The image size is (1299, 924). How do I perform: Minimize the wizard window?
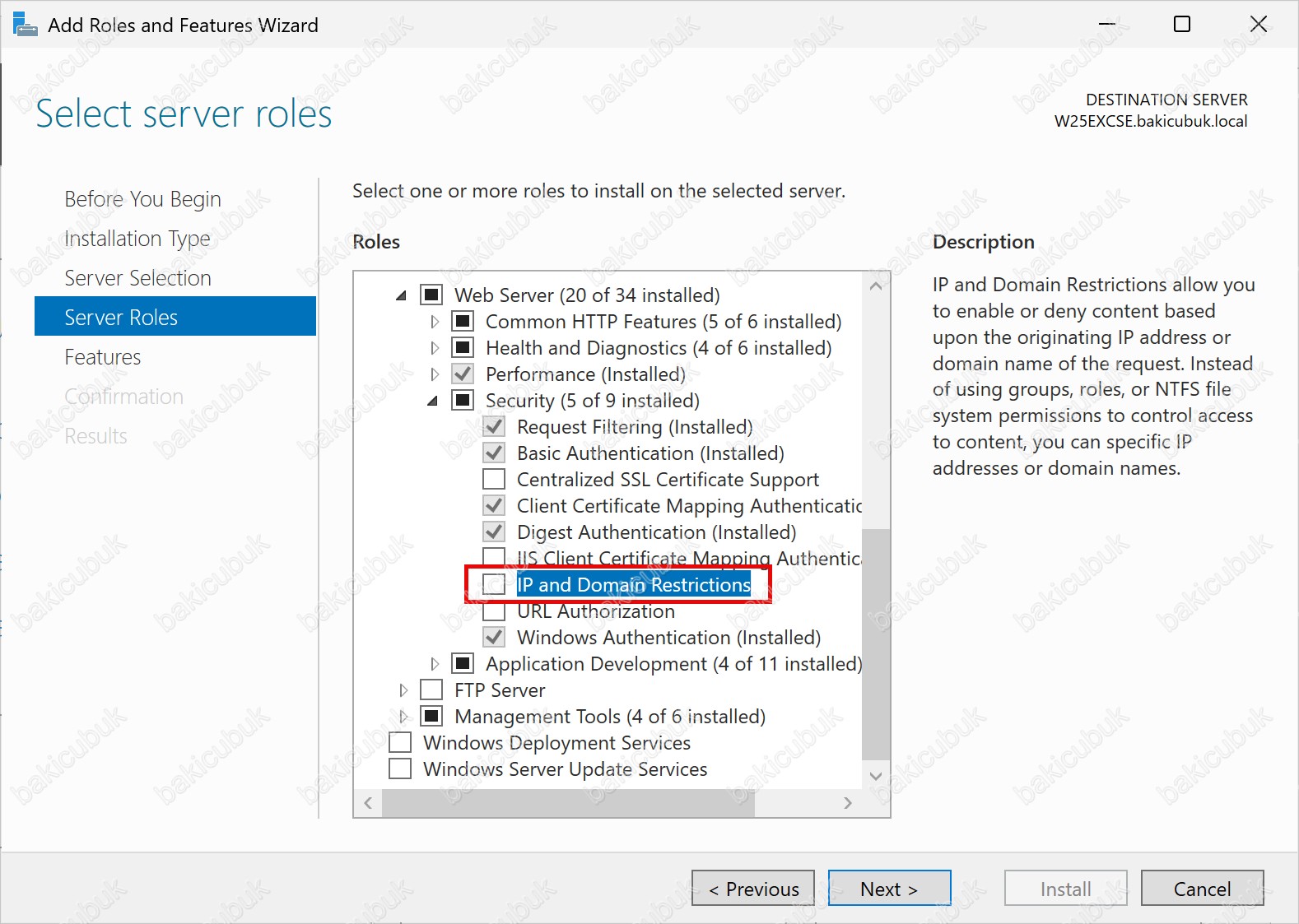click(1107, 25)
